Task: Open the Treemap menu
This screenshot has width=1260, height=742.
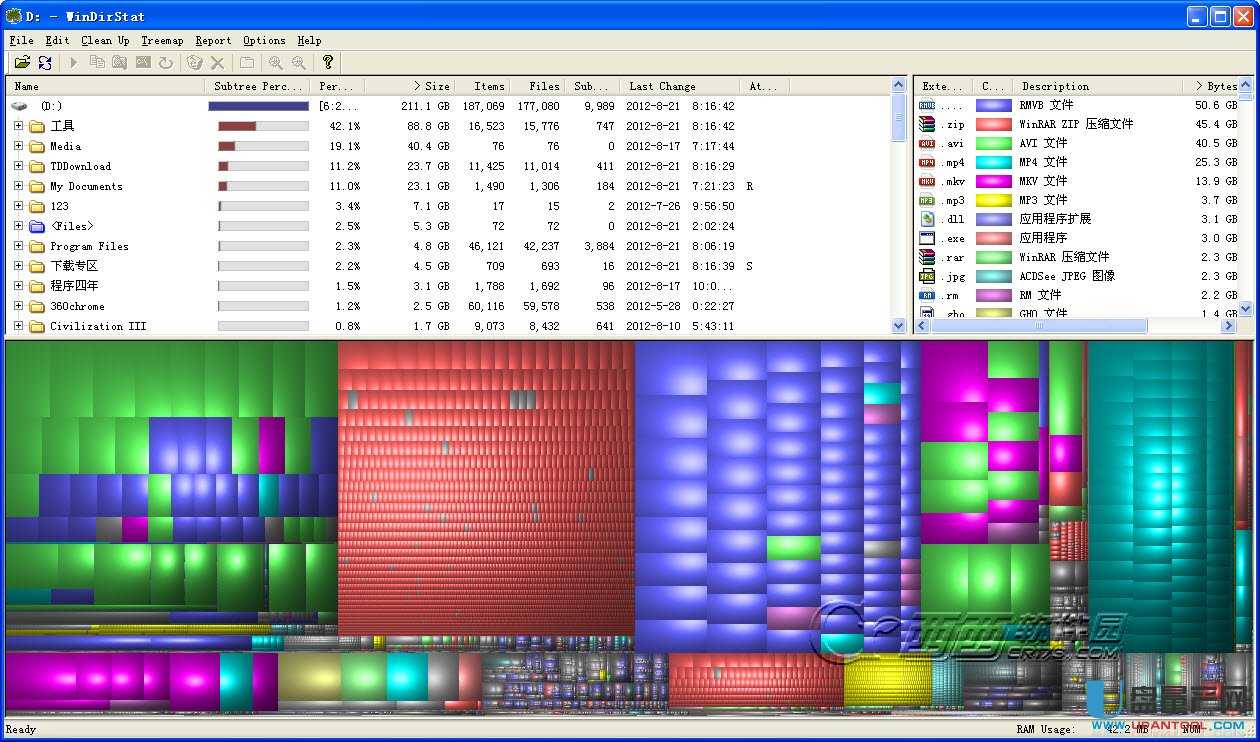Action: coord(162,40)
